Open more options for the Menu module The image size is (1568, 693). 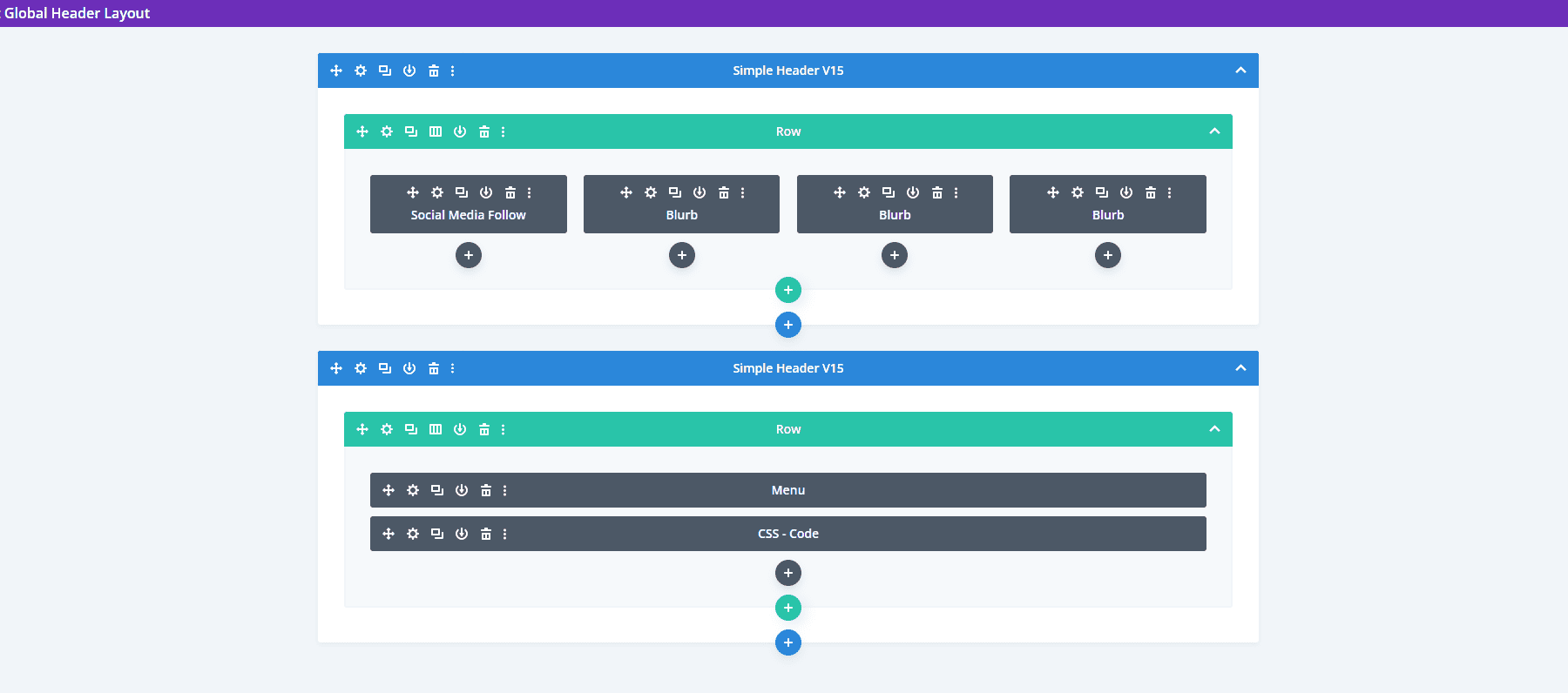[505, 490]
